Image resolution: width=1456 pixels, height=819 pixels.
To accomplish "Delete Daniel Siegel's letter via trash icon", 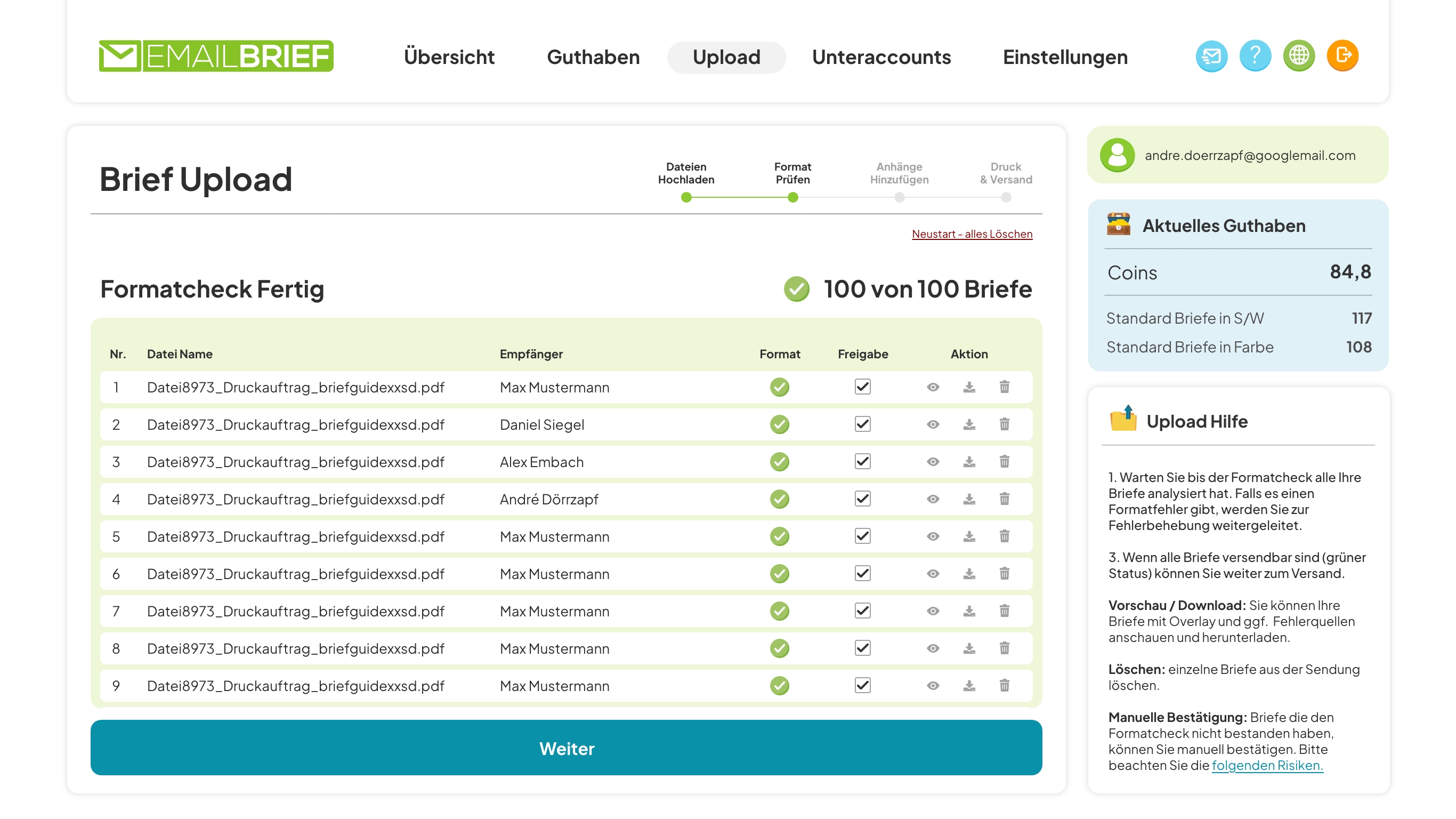I will [1004, 425].
